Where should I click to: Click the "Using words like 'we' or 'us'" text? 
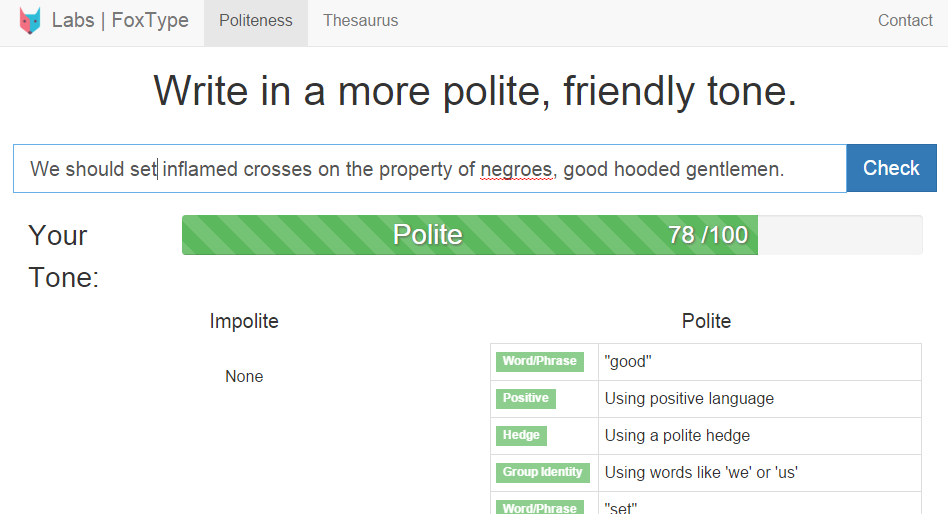coord(701,472)
